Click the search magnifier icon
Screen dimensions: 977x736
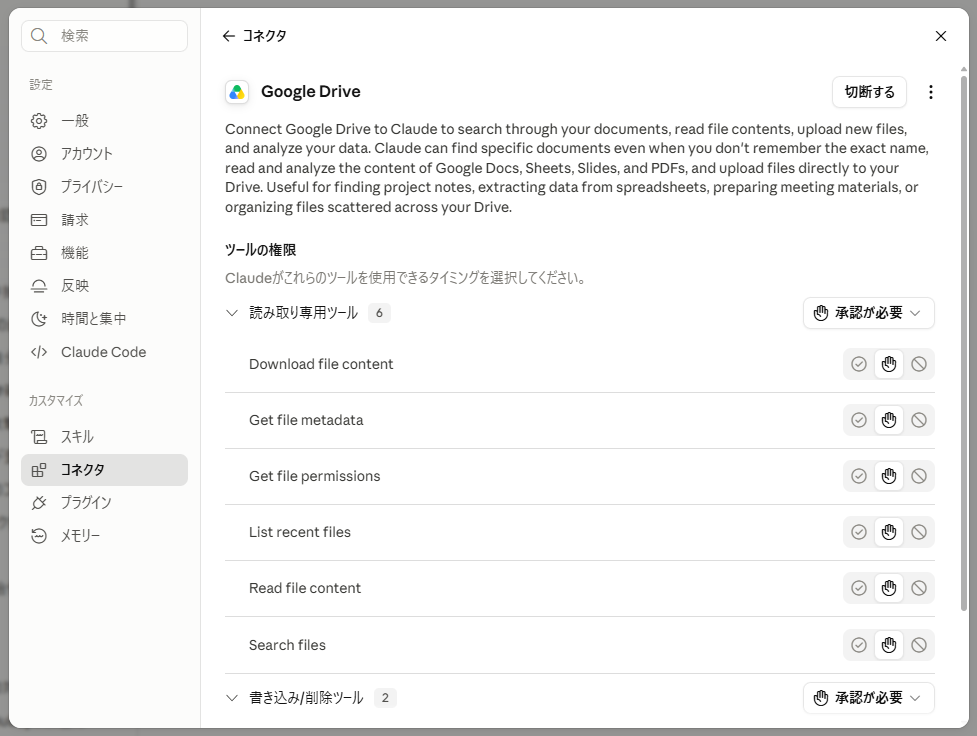pos(39,36)
